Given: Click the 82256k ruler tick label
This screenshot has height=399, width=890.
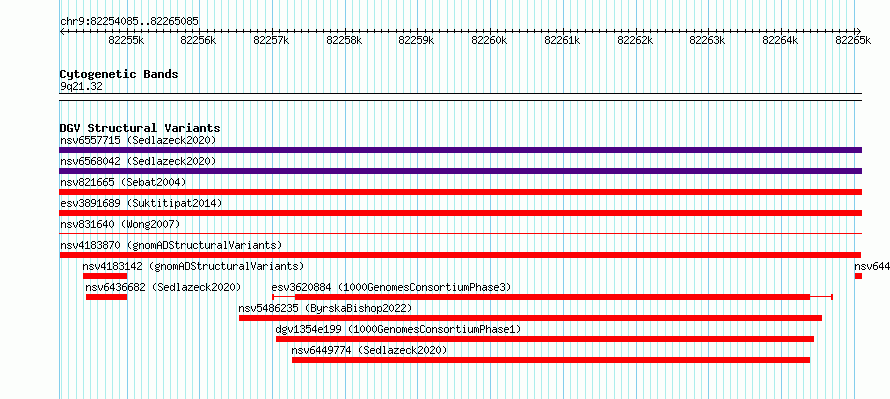Looking at the screenshot, I should (199, 40).
